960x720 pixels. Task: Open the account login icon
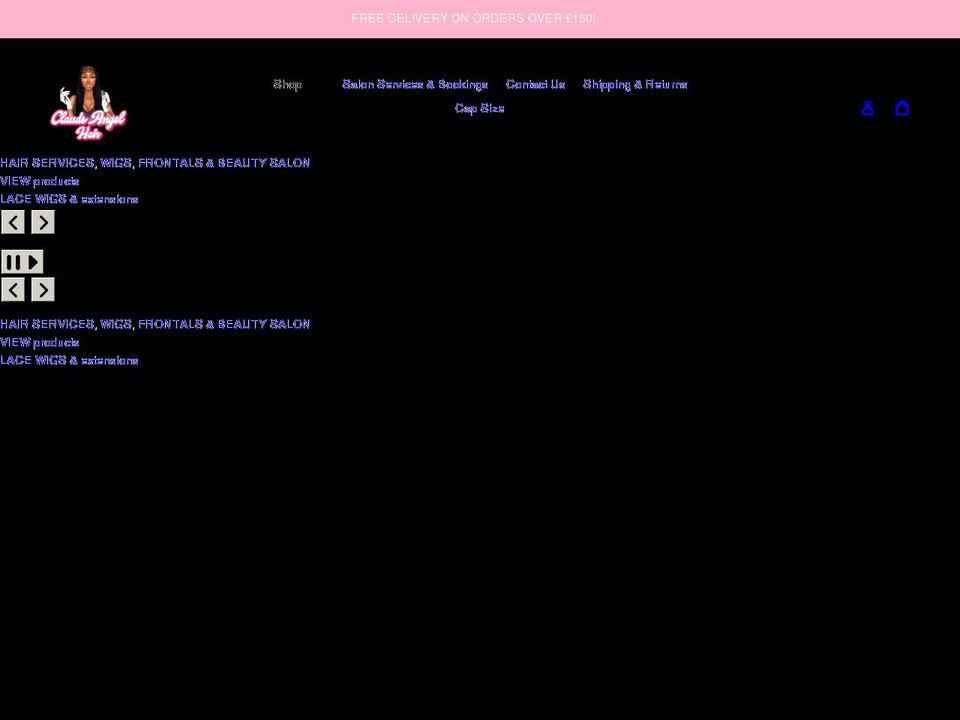pos(867,108)
